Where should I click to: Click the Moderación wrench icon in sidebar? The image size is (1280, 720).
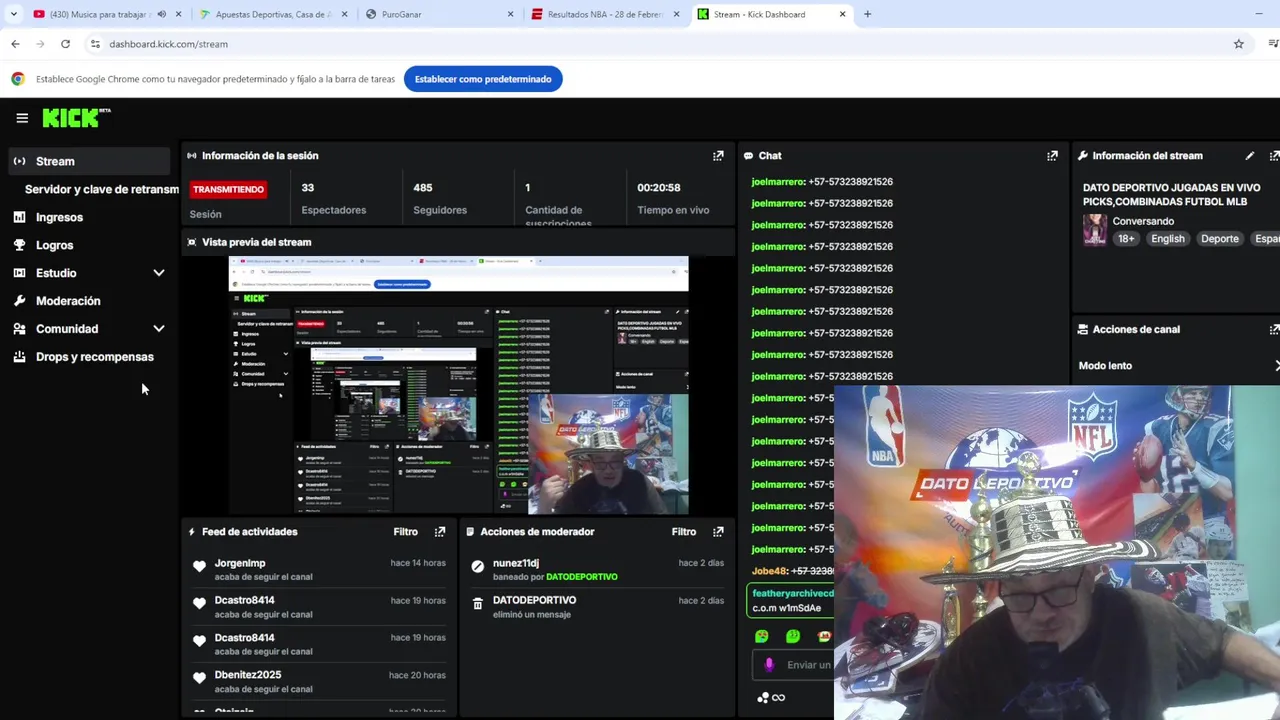[19, 301]
